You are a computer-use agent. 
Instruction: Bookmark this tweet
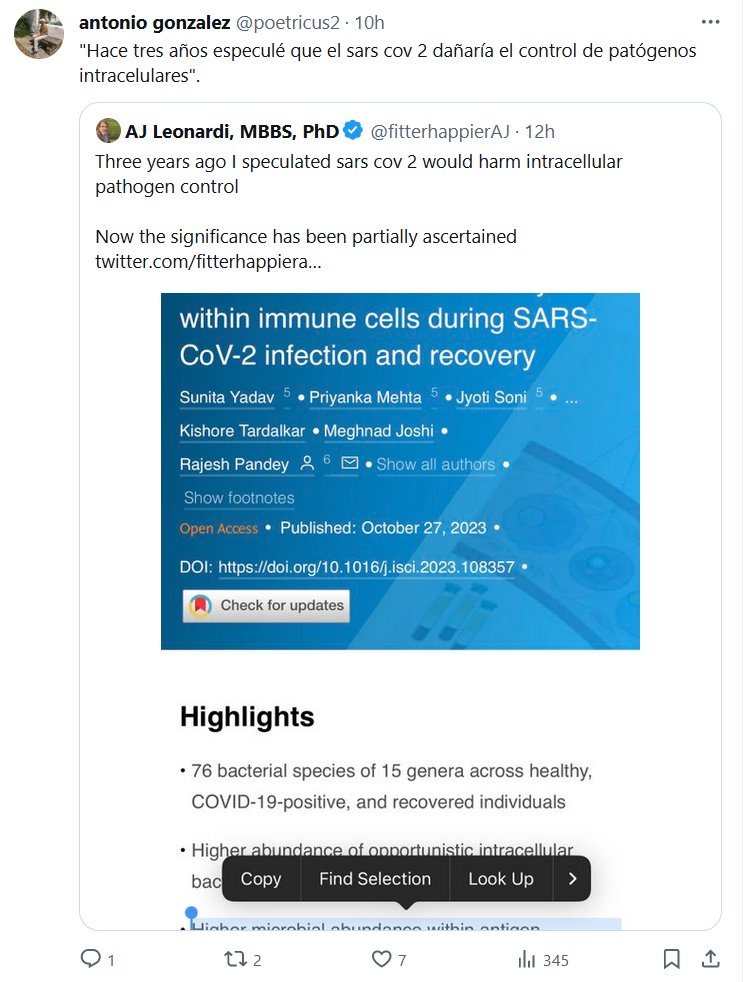tap(672, 959)
